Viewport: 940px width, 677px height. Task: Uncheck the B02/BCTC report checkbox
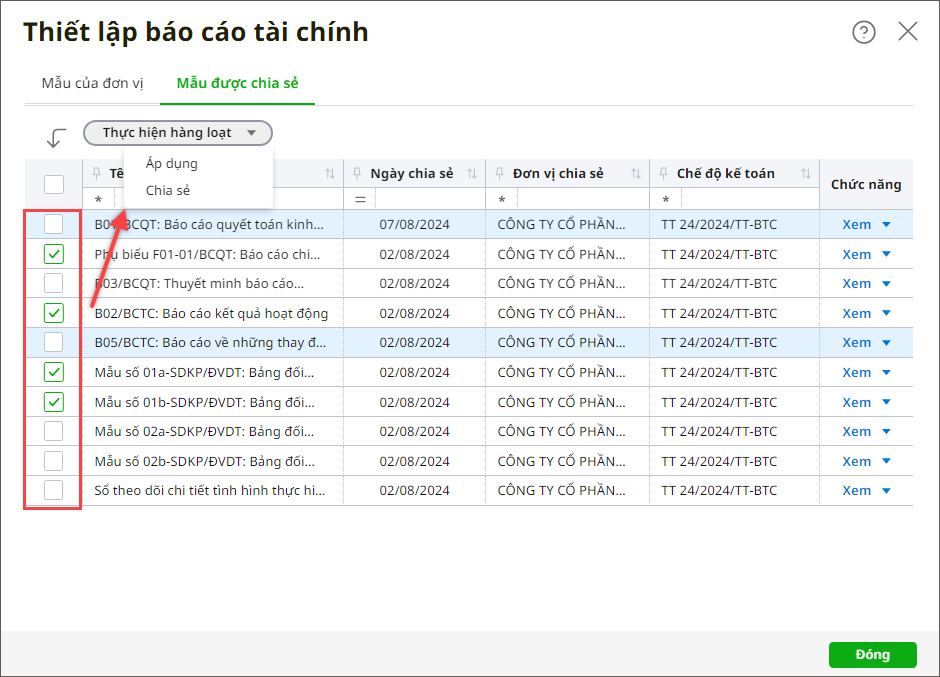(x=54, y=313)
